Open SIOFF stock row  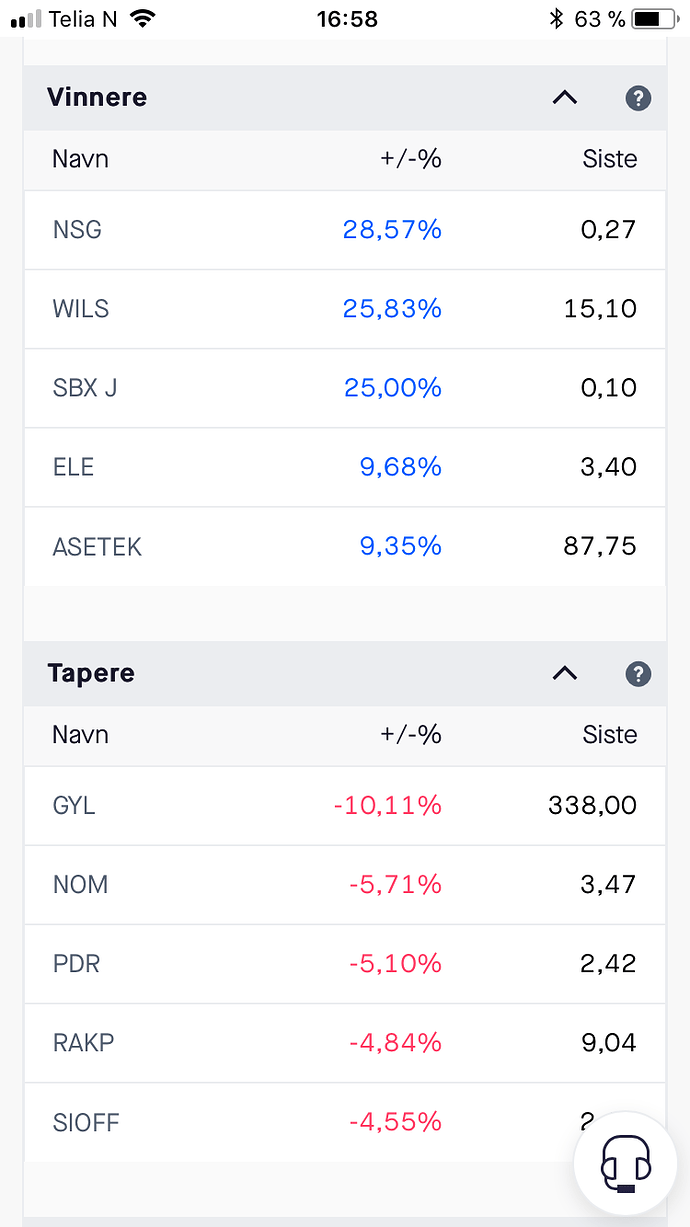pos(86,1122)
